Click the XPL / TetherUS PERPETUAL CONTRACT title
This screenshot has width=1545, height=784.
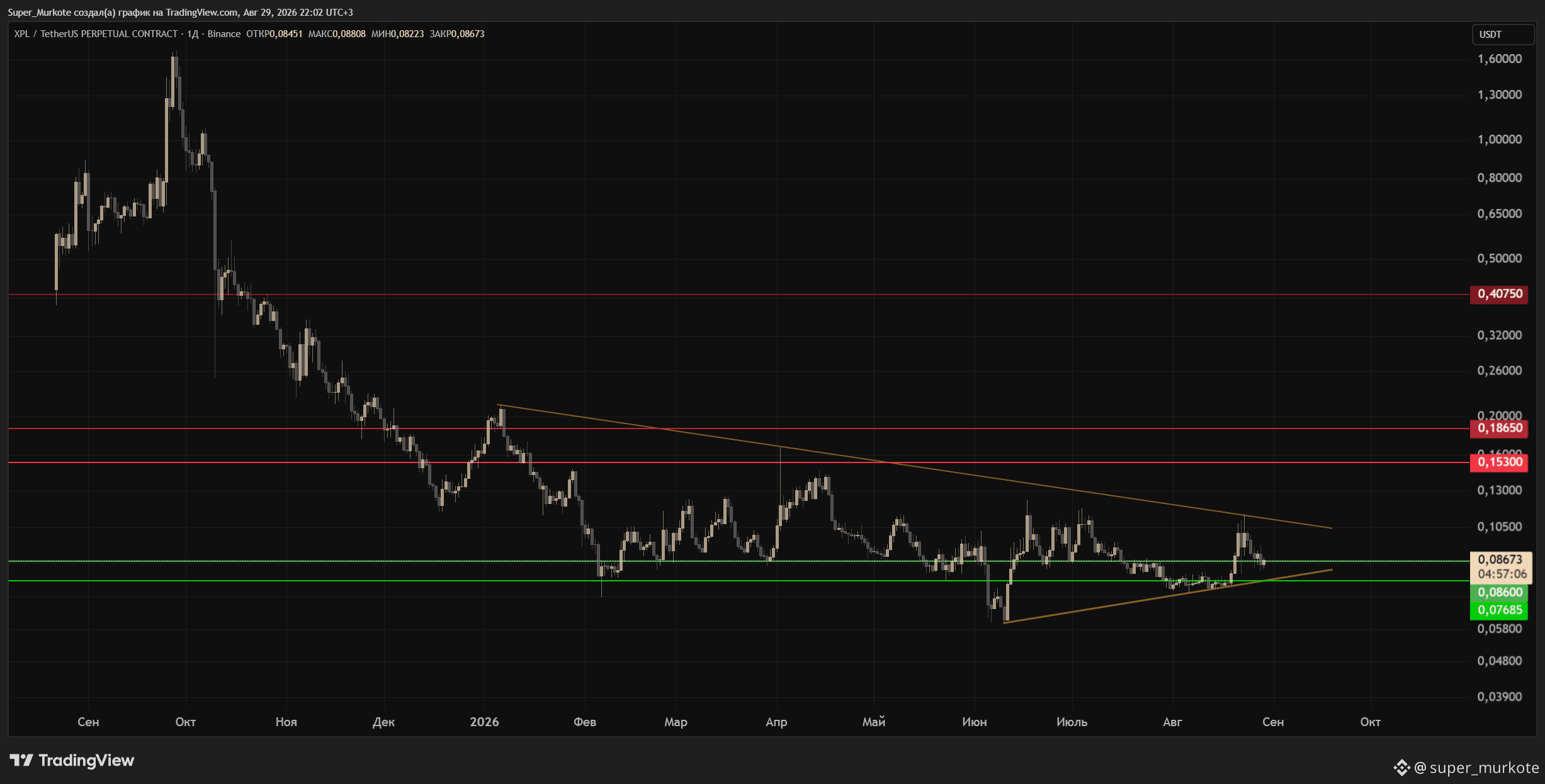pyautogui.click(x=96, y=34)
